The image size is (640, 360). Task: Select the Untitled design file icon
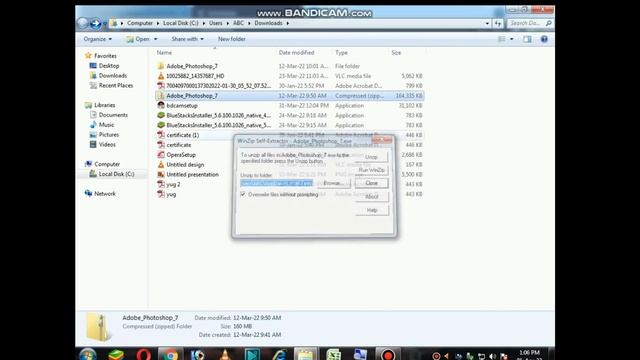pyautogui.click(x=161, y=164)
